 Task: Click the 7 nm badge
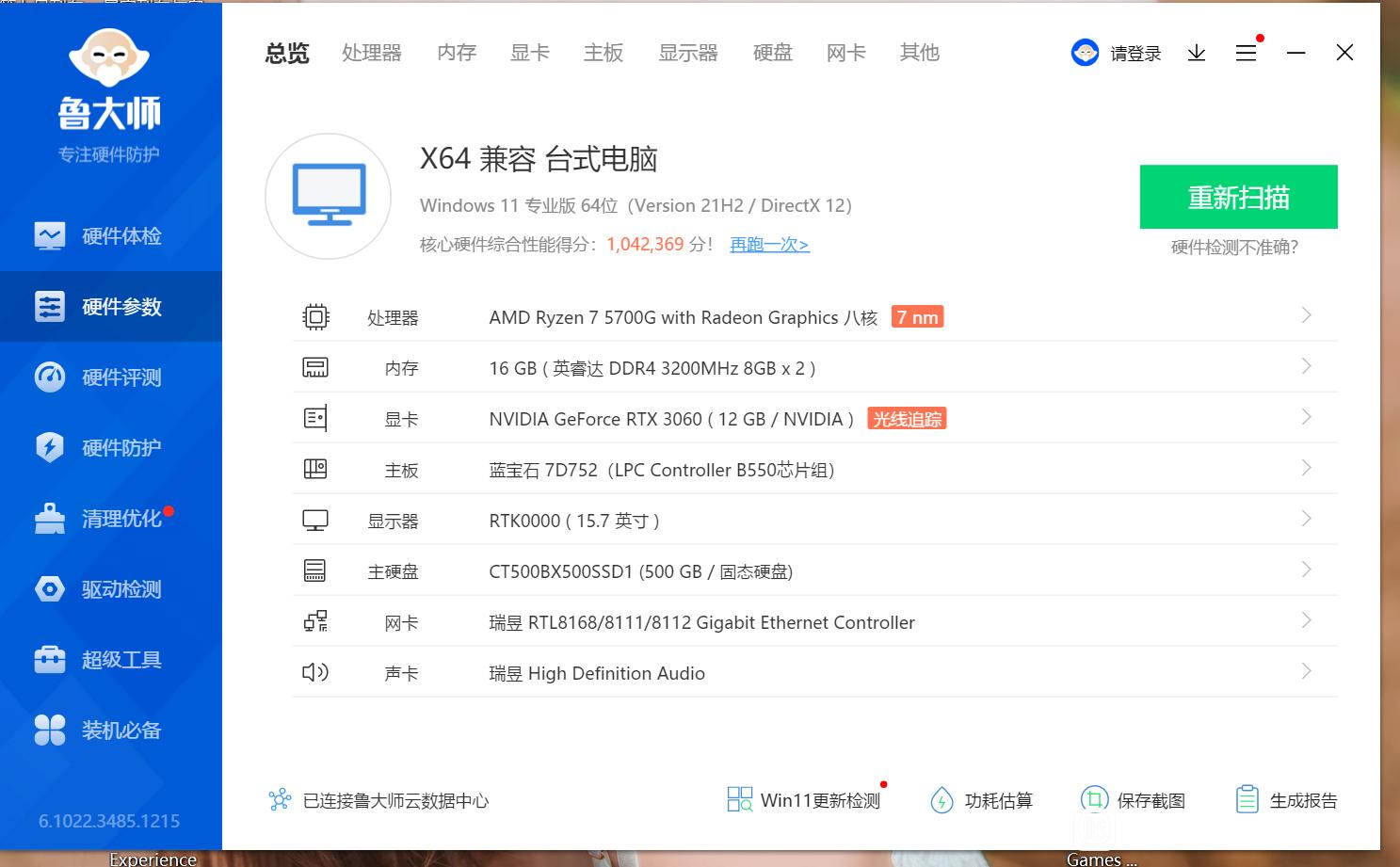[917, 317]
